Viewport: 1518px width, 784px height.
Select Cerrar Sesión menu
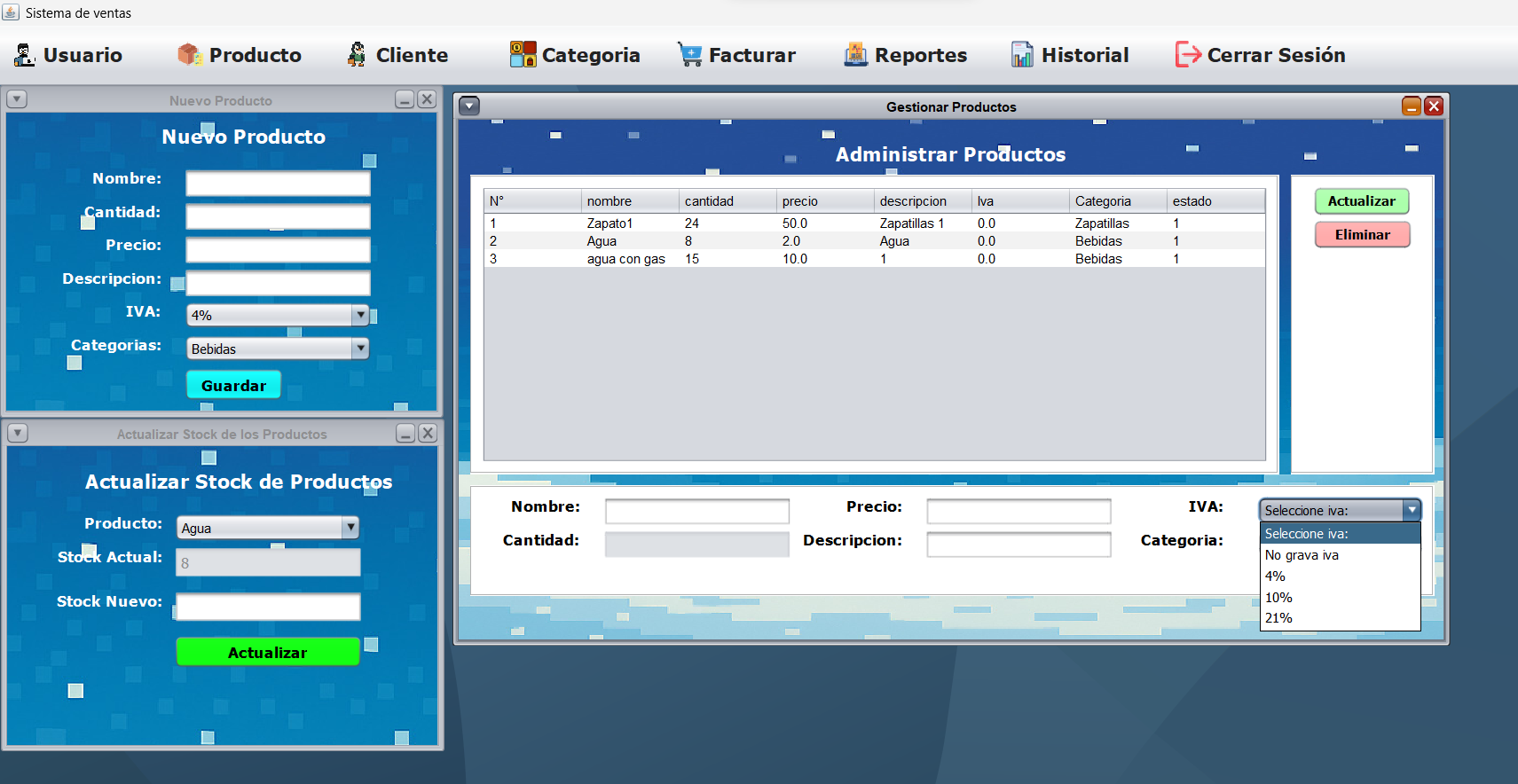1261,55
